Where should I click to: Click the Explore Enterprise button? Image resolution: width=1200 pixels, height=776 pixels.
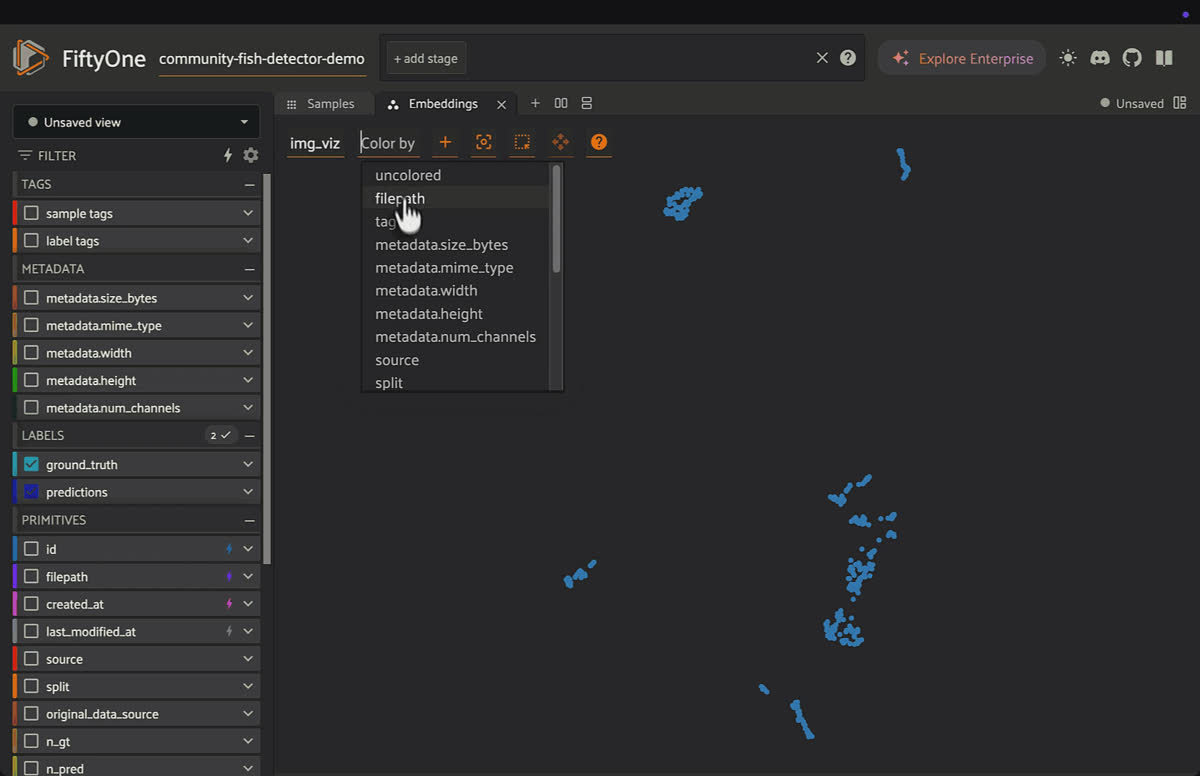point(962,58)
